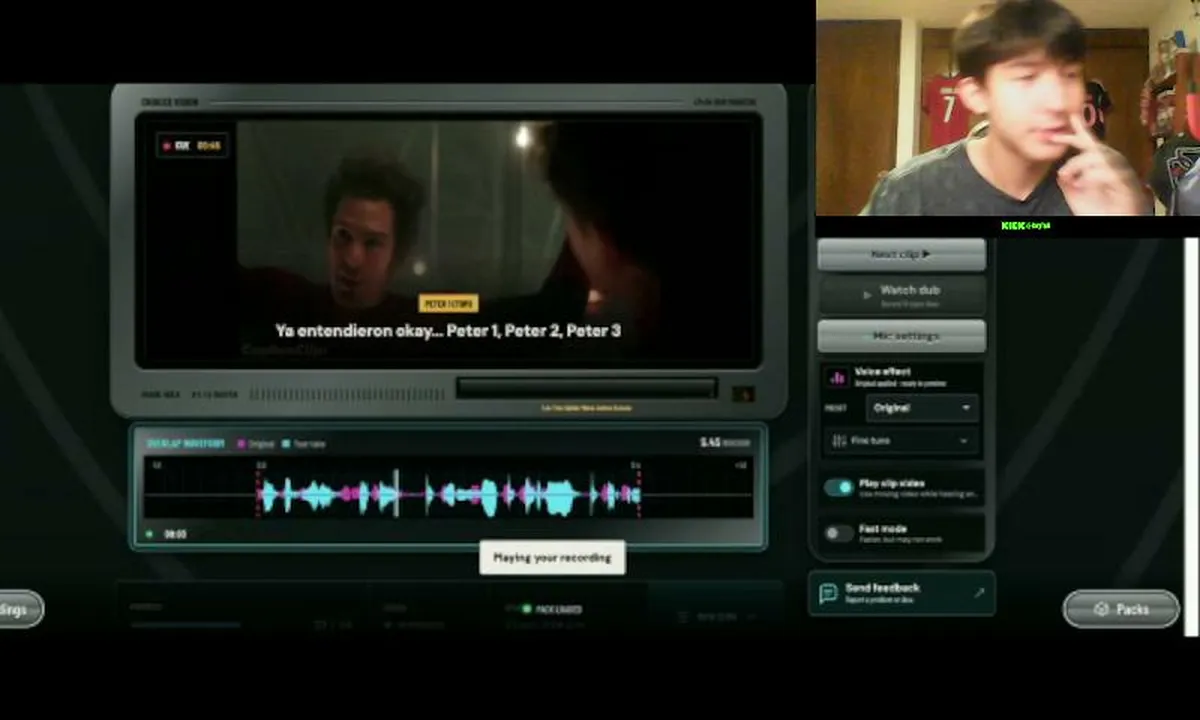Click the cyan Your take legend swatch

point(286,443)
